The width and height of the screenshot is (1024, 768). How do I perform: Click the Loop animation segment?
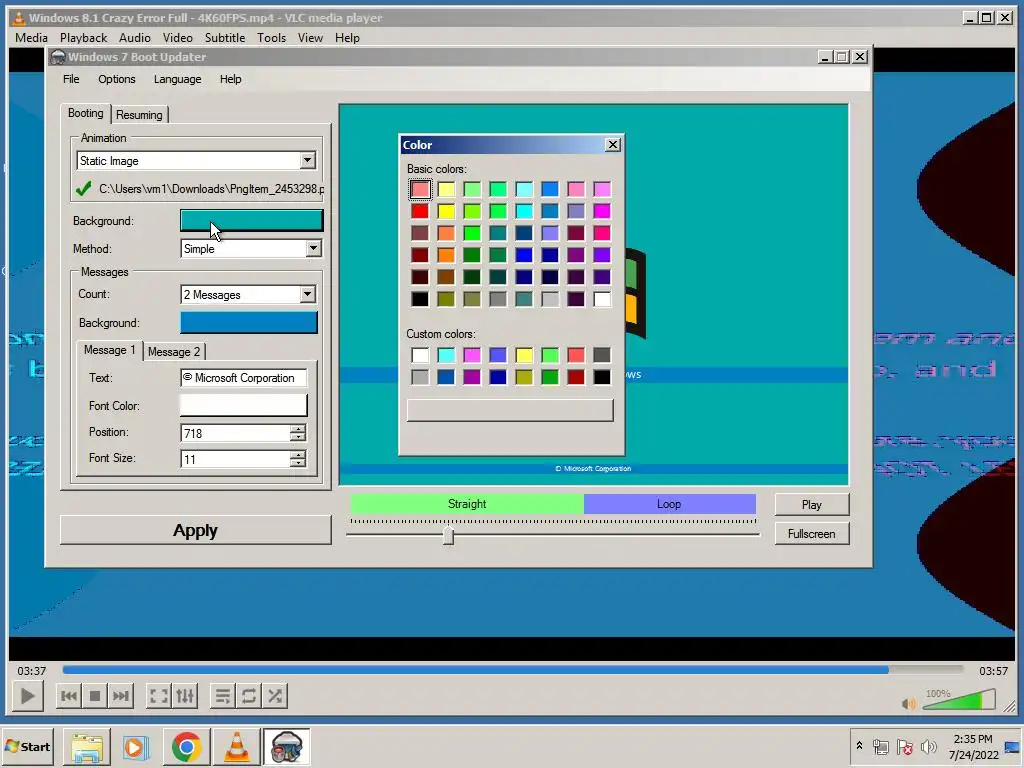669,504
